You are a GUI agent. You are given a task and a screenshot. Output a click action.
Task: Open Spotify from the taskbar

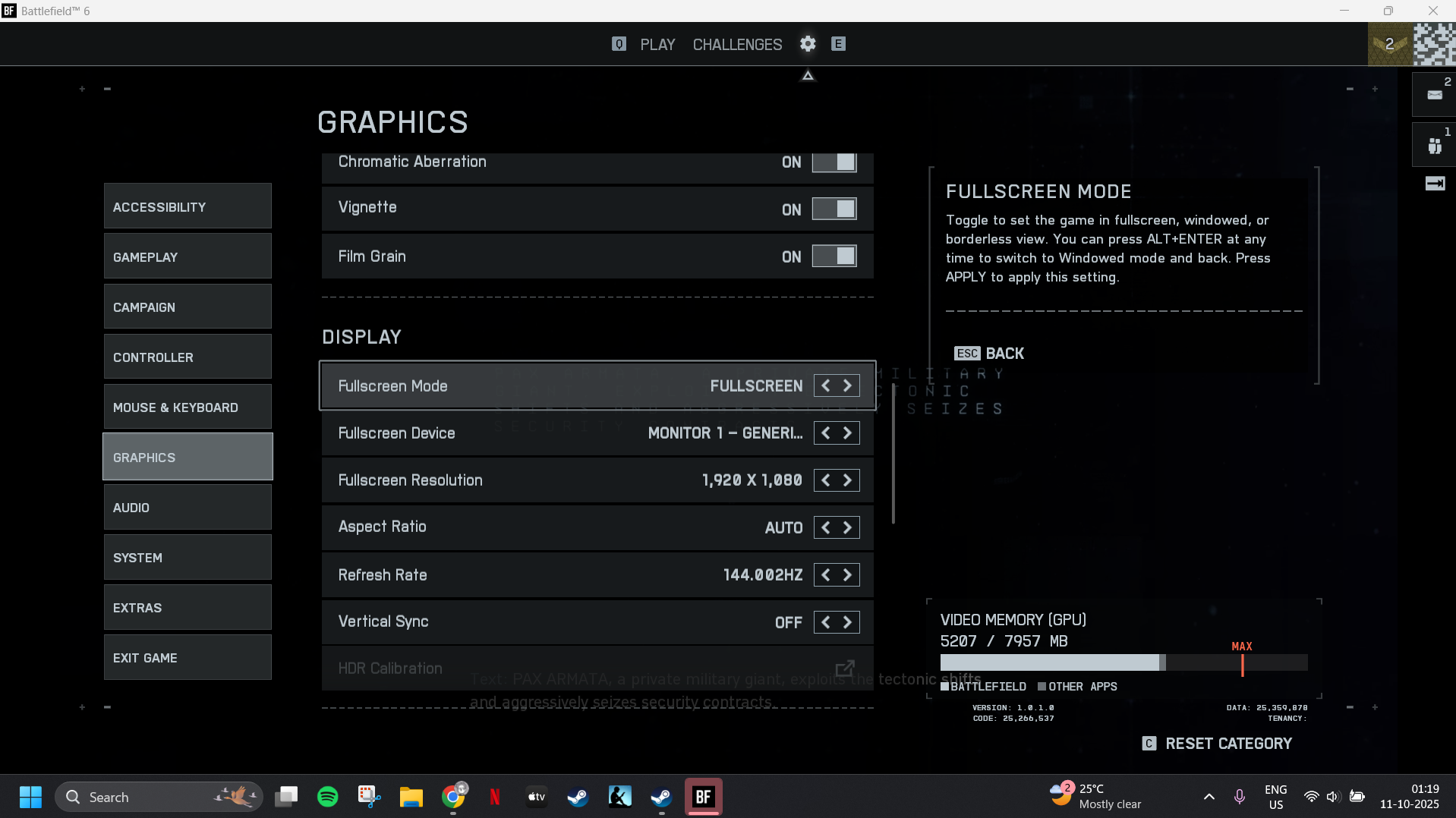[328, 797]
